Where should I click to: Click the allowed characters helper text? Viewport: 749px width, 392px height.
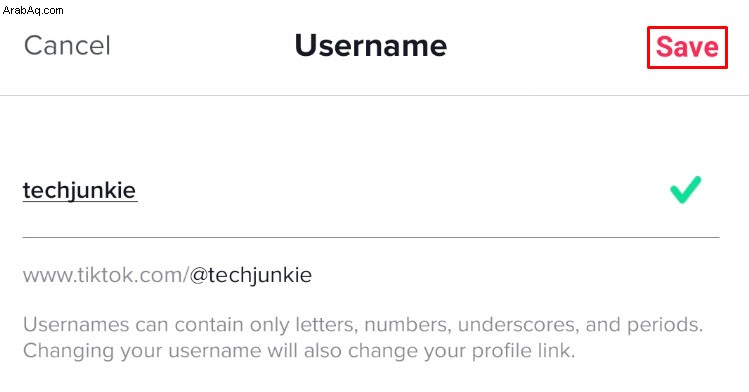coord(363,325)
